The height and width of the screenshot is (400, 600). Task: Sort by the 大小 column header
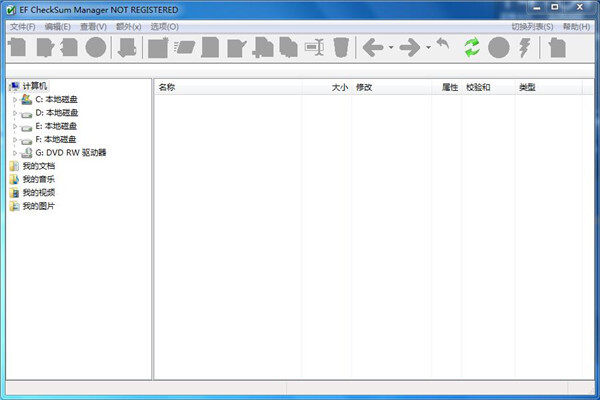click(327, 87)
